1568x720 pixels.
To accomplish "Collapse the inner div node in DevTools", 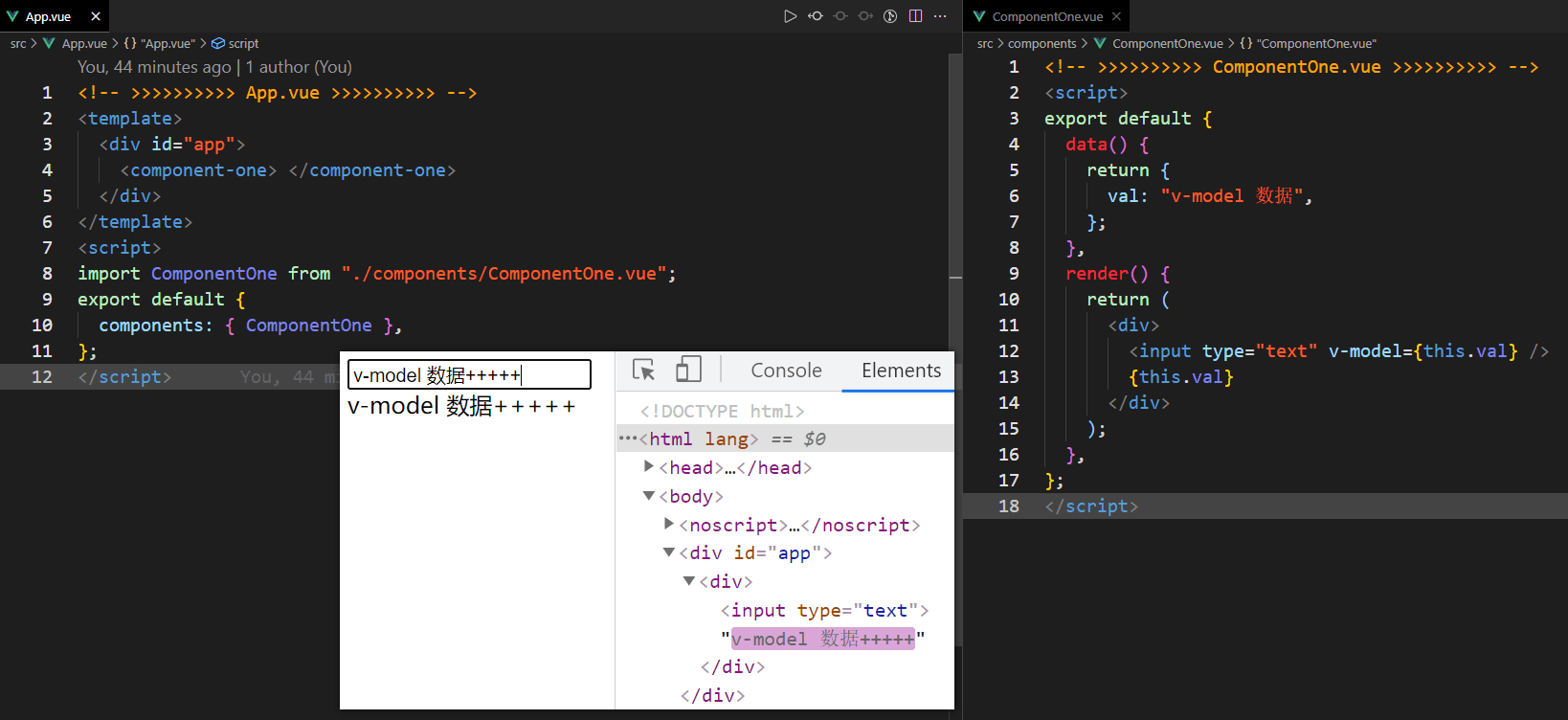I will 689,581.
